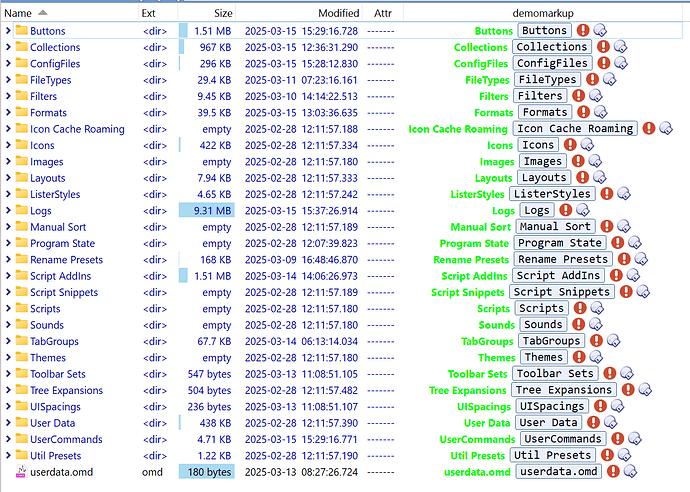Sort by the Name column header
Screen dimensions: 690x492
(x=18, y=13)
